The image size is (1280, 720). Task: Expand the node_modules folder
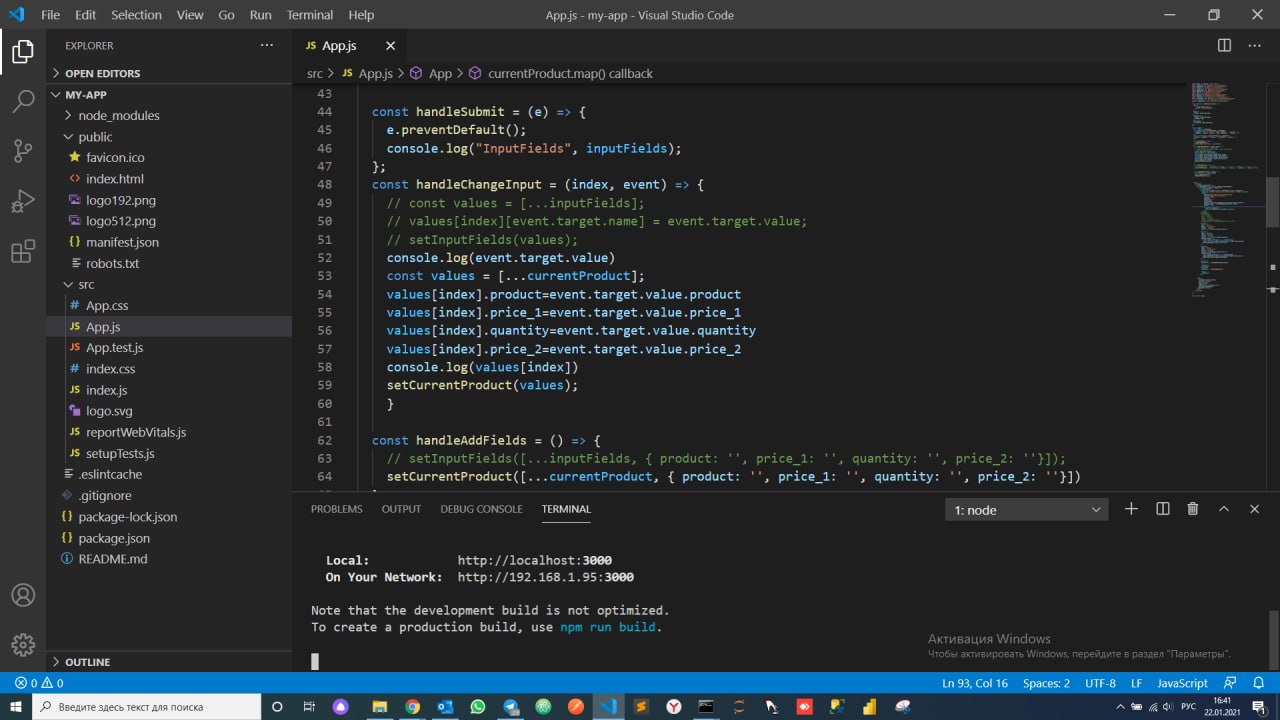[x=118, y=115]
